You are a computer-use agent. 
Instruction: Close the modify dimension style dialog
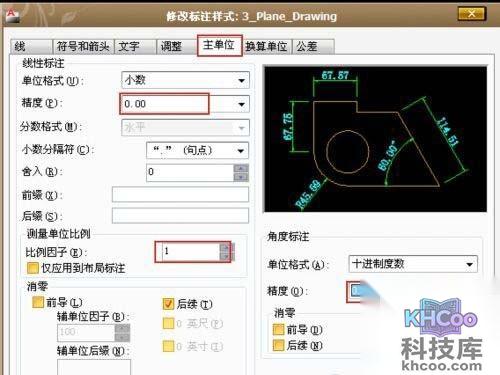tap(472, 14)
